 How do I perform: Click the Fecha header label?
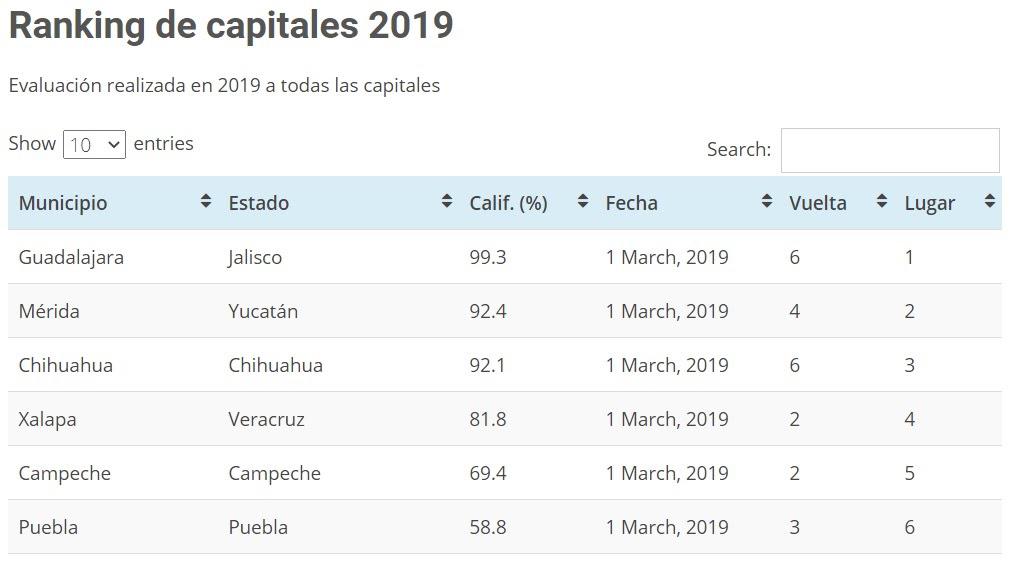(x=632, y=203)
